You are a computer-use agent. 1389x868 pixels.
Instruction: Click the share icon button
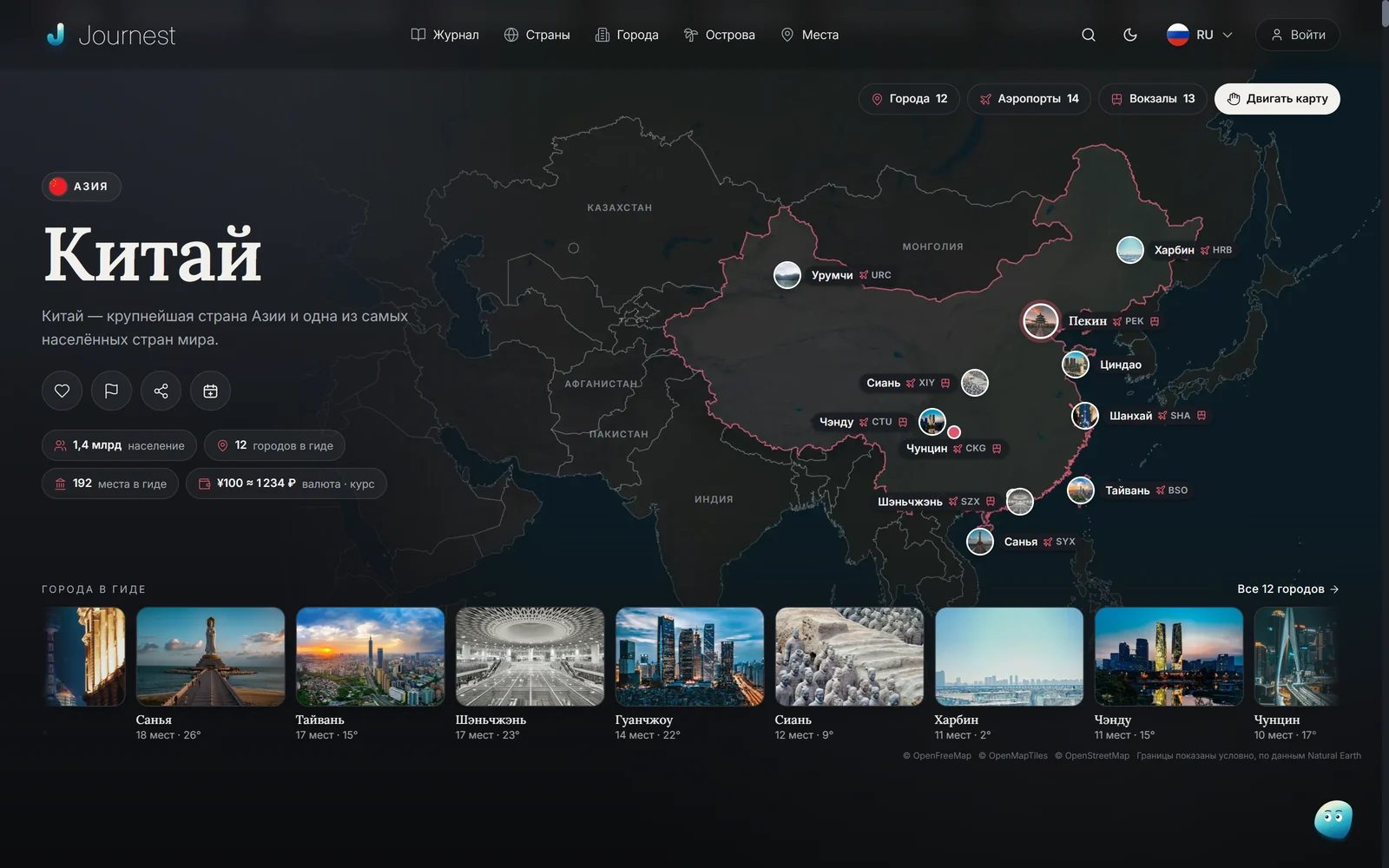[x=161, y=391]
